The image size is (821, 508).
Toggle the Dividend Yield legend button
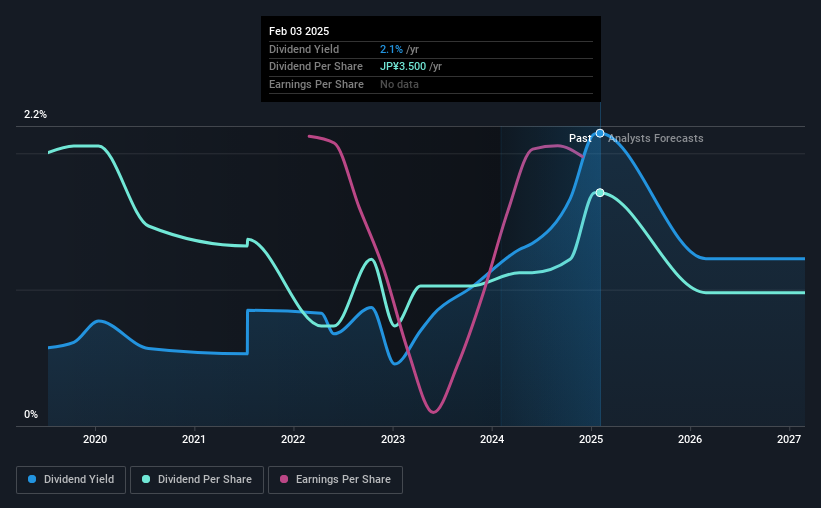coord(71,480)
